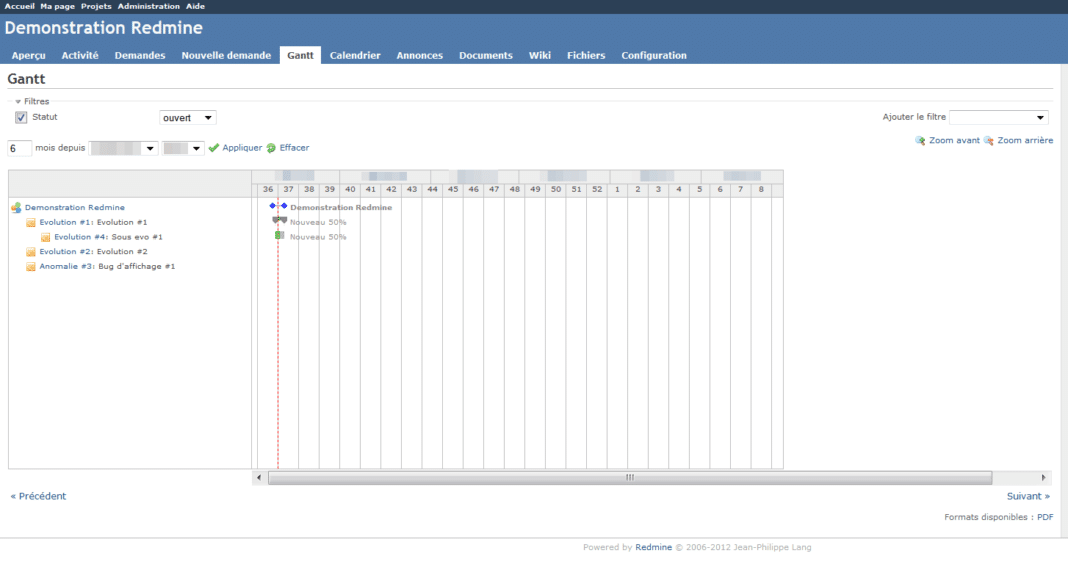Click week 52 header cell
The width and height of the screenshot is (1068, 567).
click(x=597, y=189)
